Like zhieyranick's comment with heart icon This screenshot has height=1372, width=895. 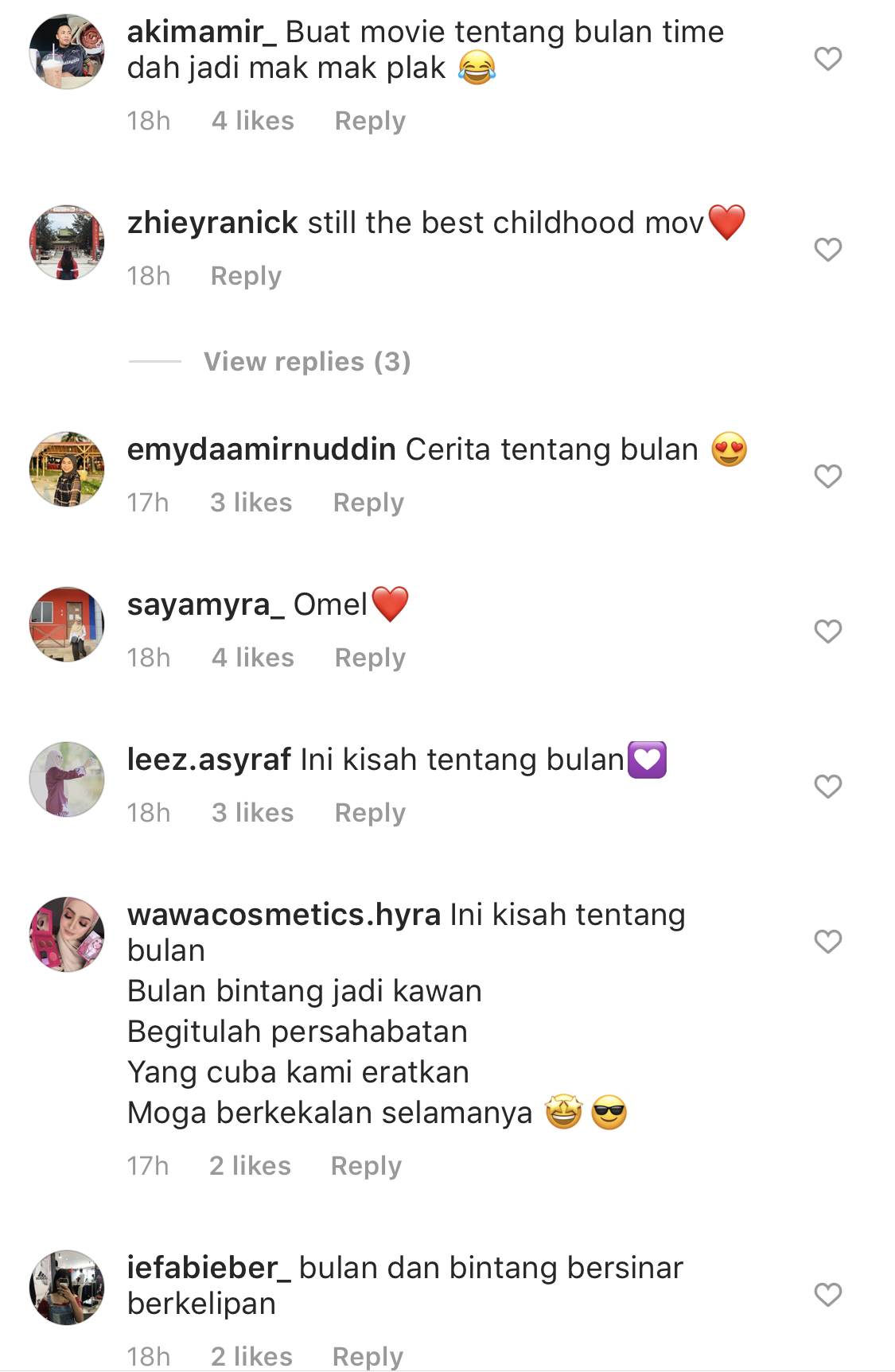click(827, 249)
